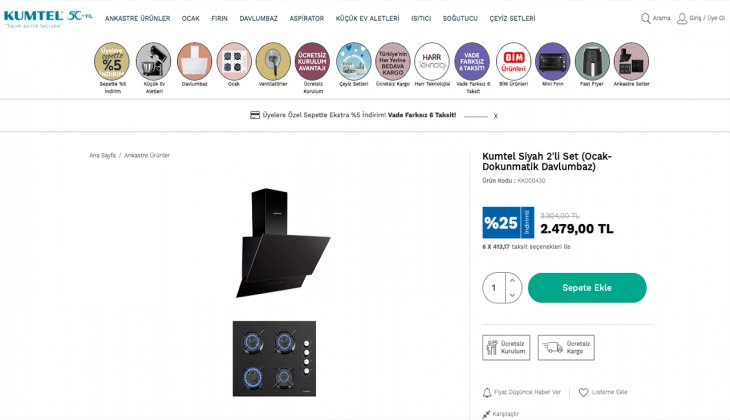Click the quantity input field
Viewport: 730px width, 420px height.
coord(494,288)
